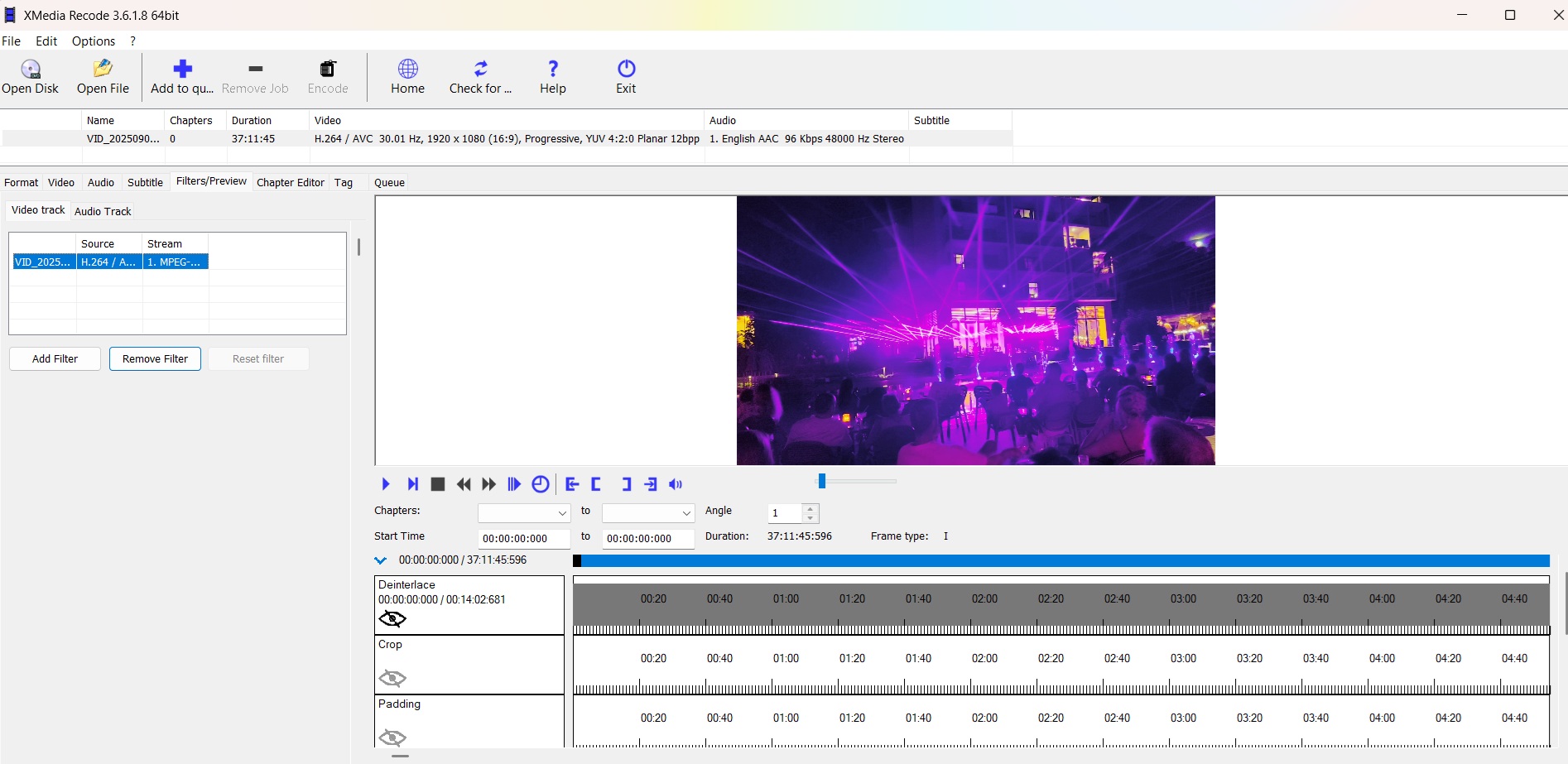
Task: Open the Chapters start dropdown
Action: coord(524,513)
